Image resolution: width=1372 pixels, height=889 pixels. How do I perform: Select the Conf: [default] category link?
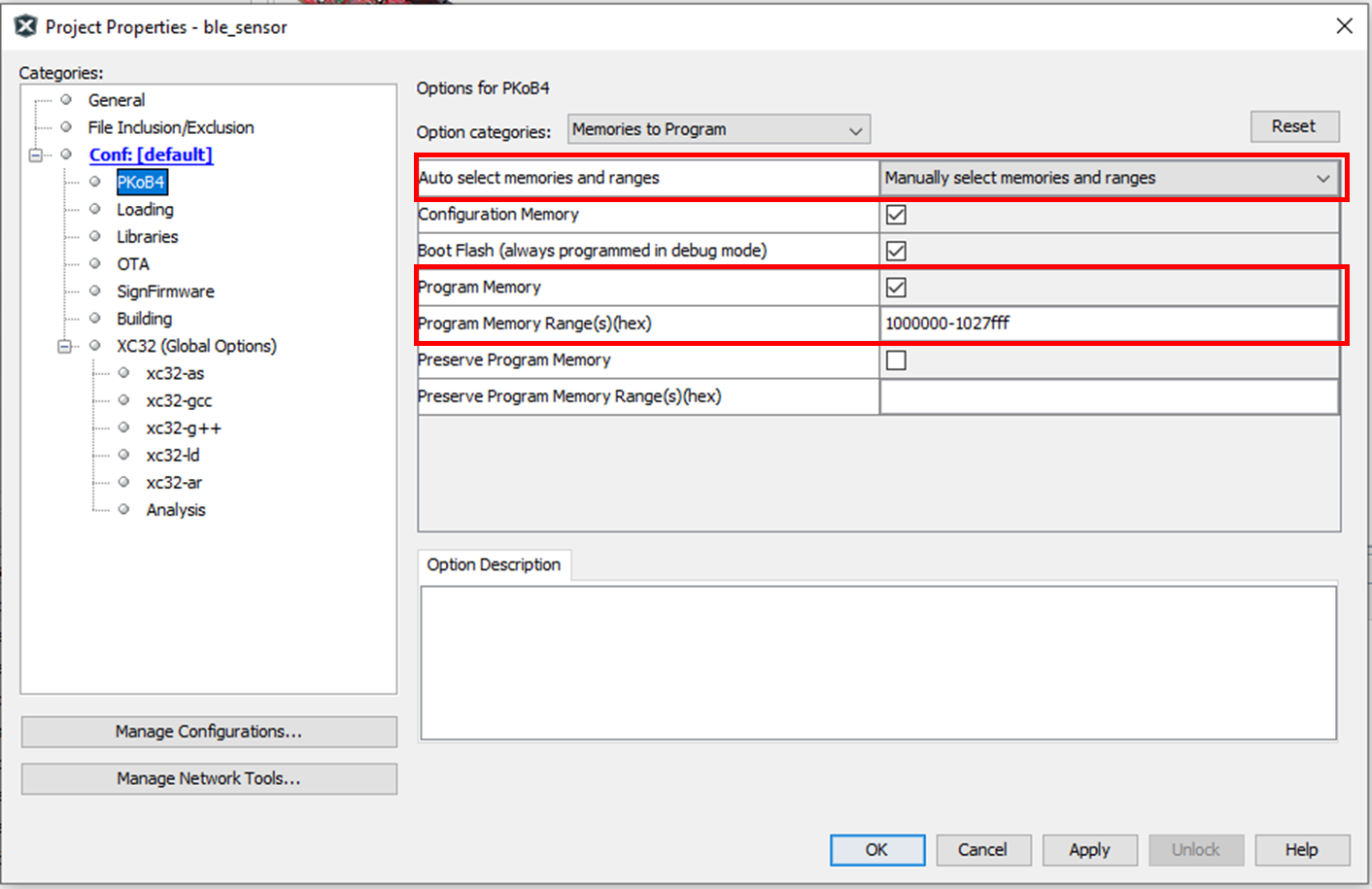click(x=151, y=154)
